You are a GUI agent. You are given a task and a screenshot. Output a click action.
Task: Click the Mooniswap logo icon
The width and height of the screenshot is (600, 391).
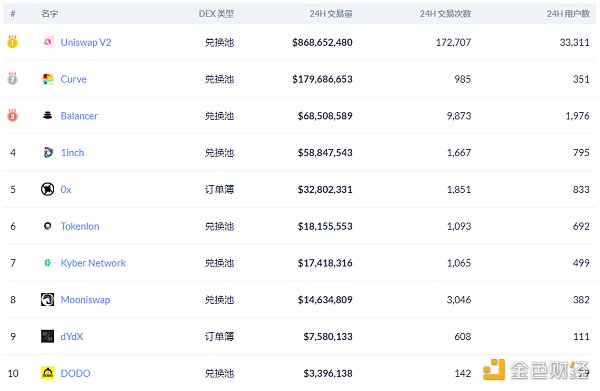click(47, 299)
